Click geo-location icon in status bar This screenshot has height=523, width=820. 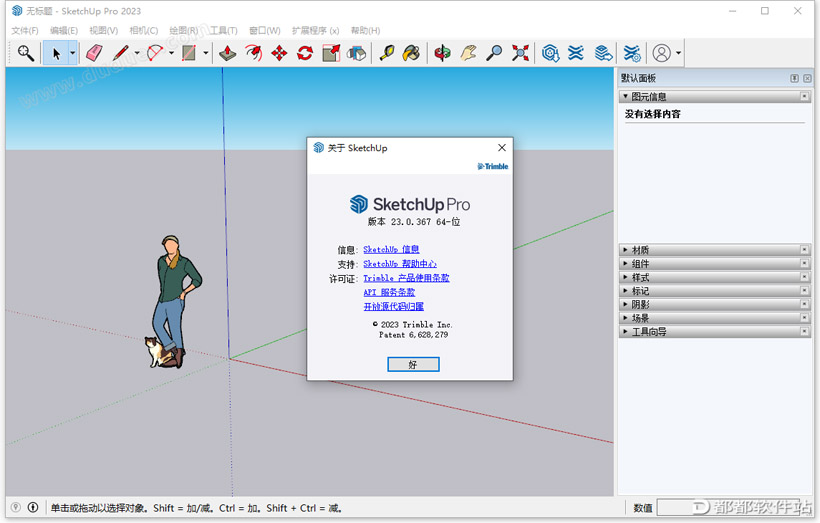pyautogui.click(x=16, y=507)
